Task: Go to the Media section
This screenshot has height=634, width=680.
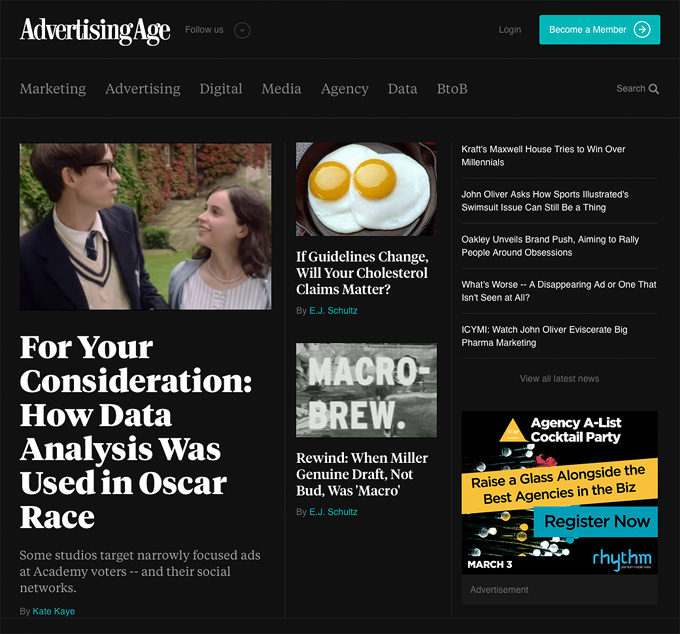Action: coord(281,88)
